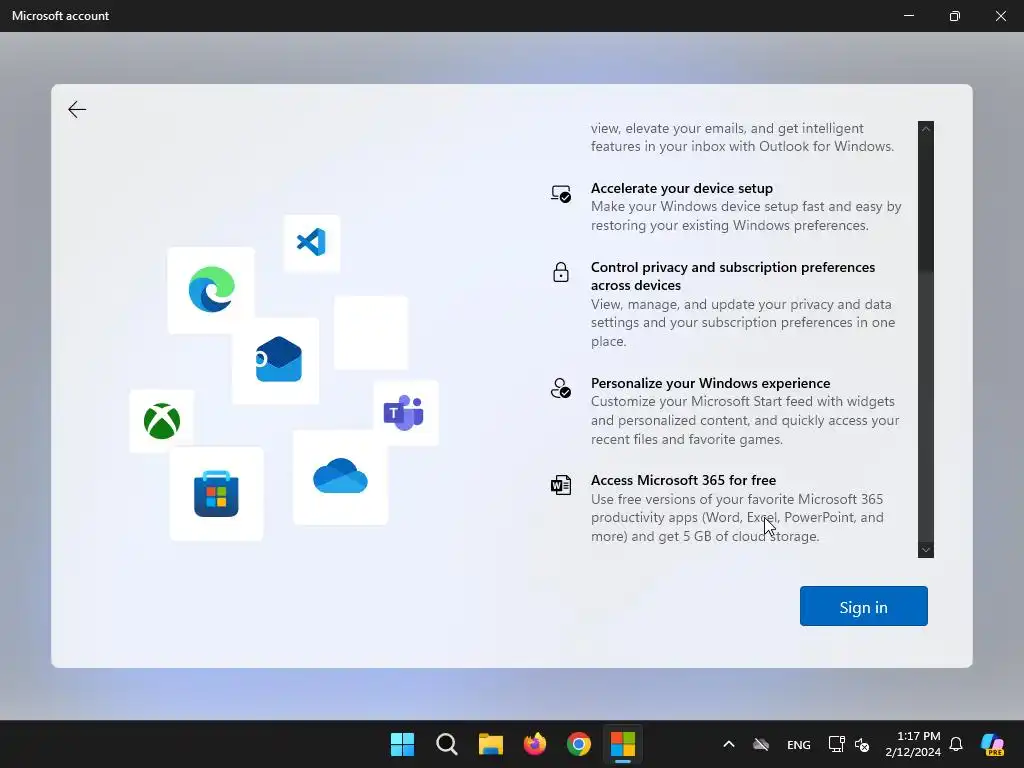
Task: Click the OneDrive tray icon
Action: pyautogui.click(x=761, y=744)
